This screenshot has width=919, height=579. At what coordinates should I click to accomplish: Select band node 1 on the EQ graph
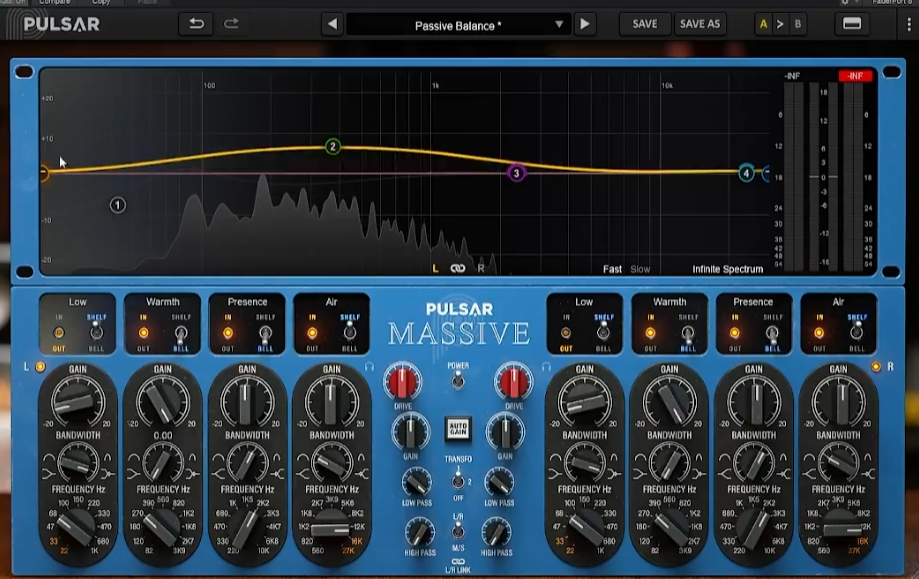click(x=117, y=205)
